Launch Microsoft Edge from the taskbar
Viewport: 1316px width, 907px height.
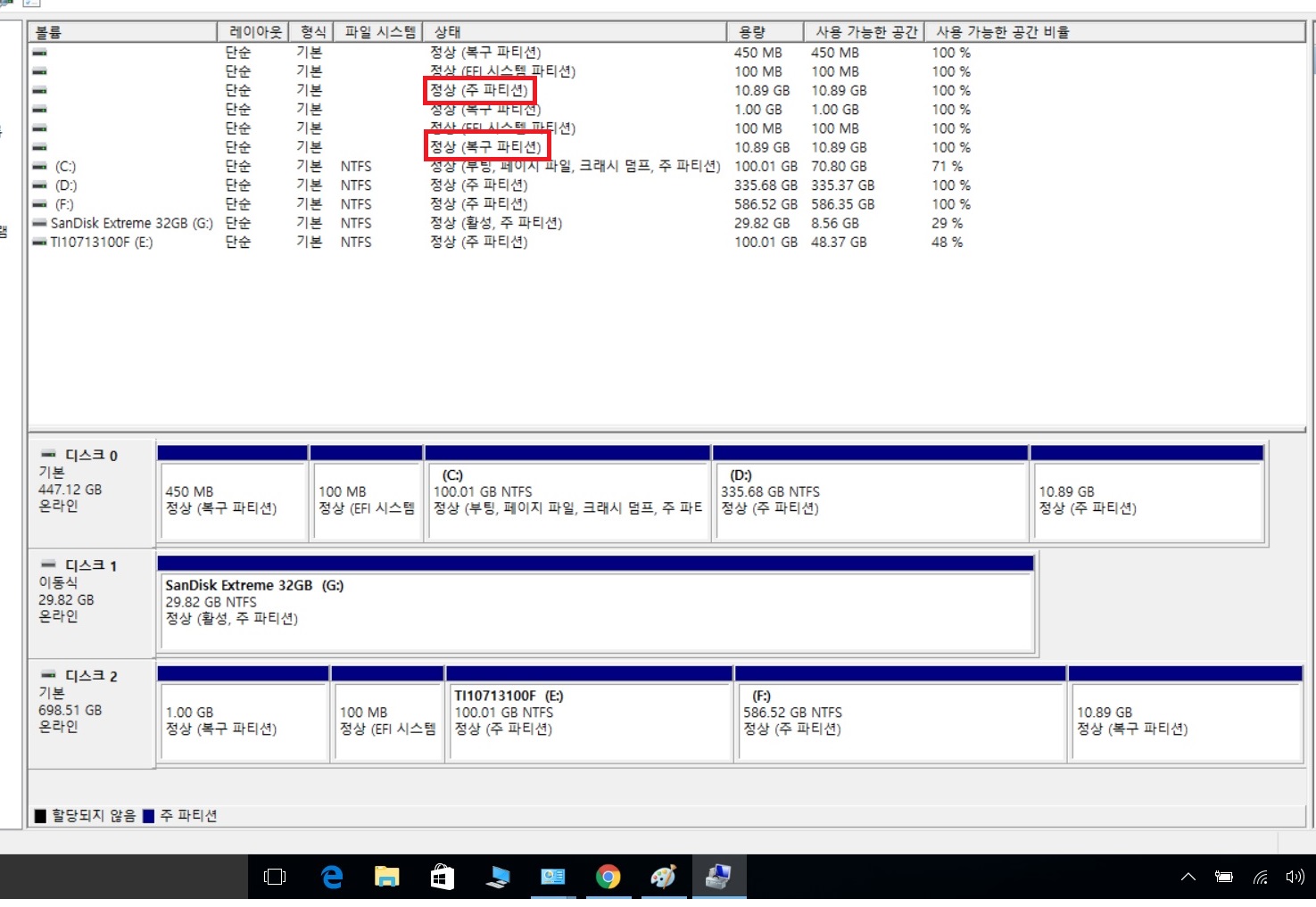[332, 877]
